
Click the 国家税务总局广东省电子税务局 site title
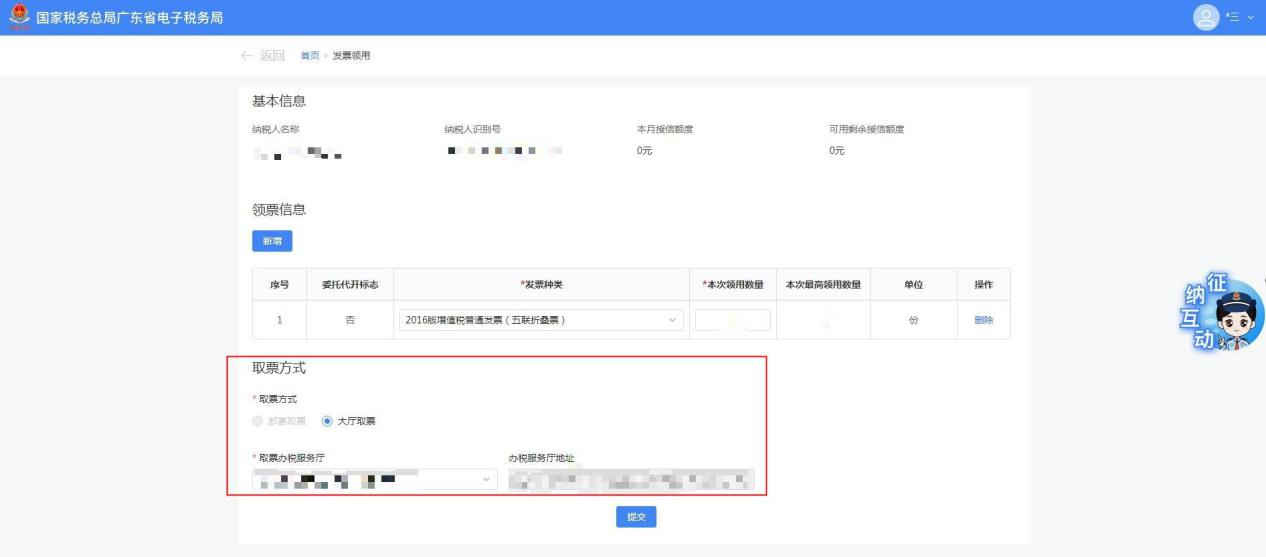coord(130,18)
